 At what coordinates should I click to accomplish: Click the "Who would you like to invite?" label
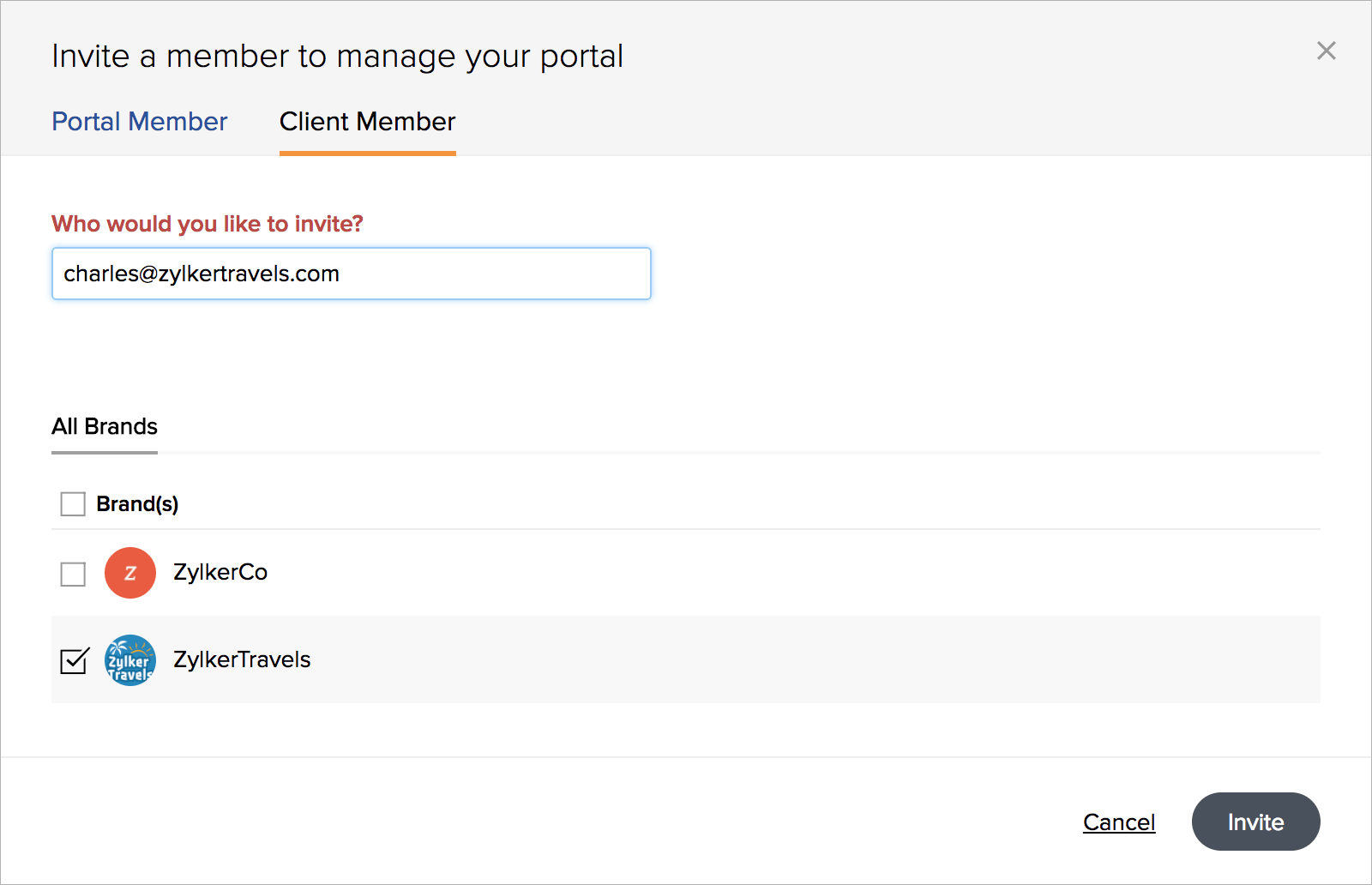208,225
